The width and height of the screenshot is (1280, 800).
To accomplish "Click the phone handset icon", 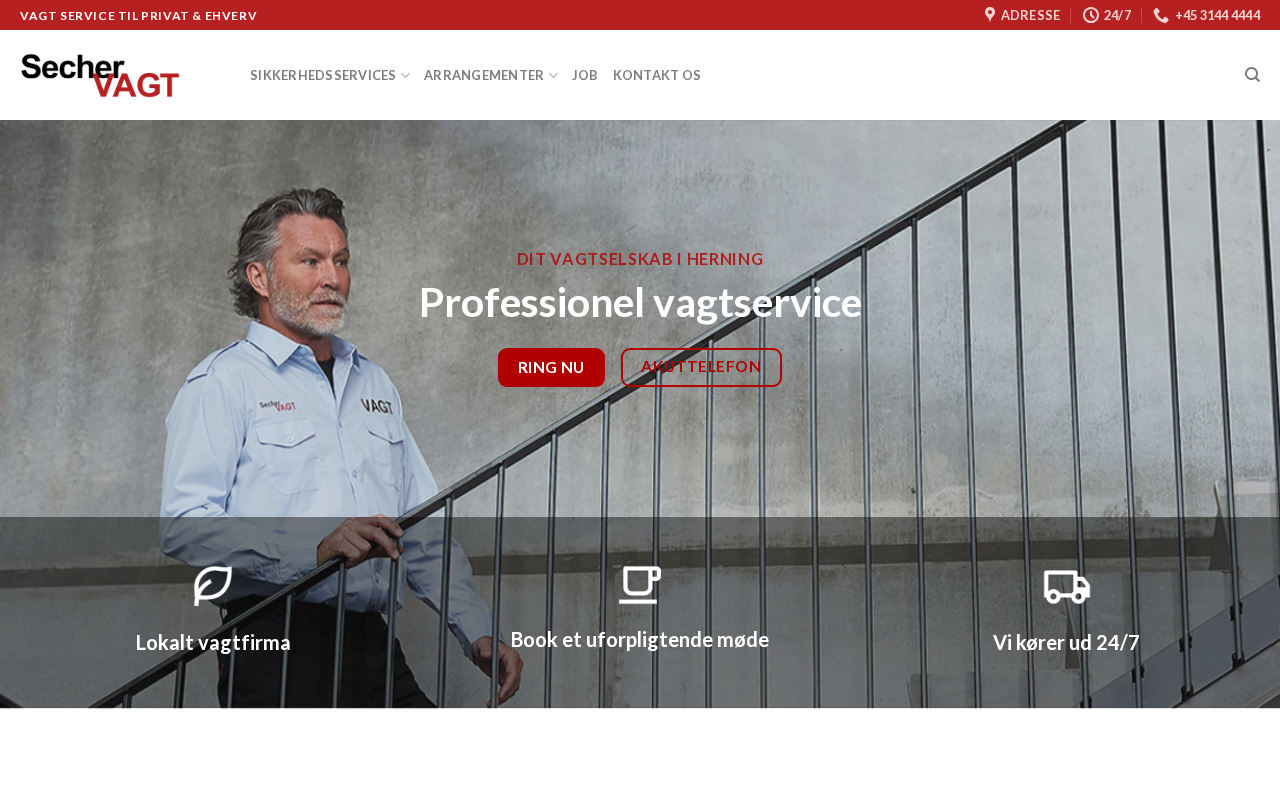I will 1161,15.
